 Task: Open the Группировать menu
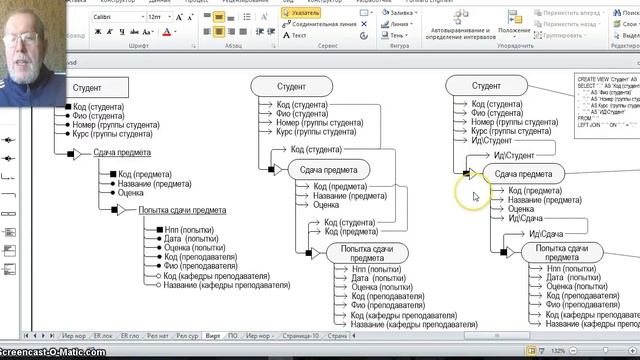pyautogui.click(x=561, y=36)
